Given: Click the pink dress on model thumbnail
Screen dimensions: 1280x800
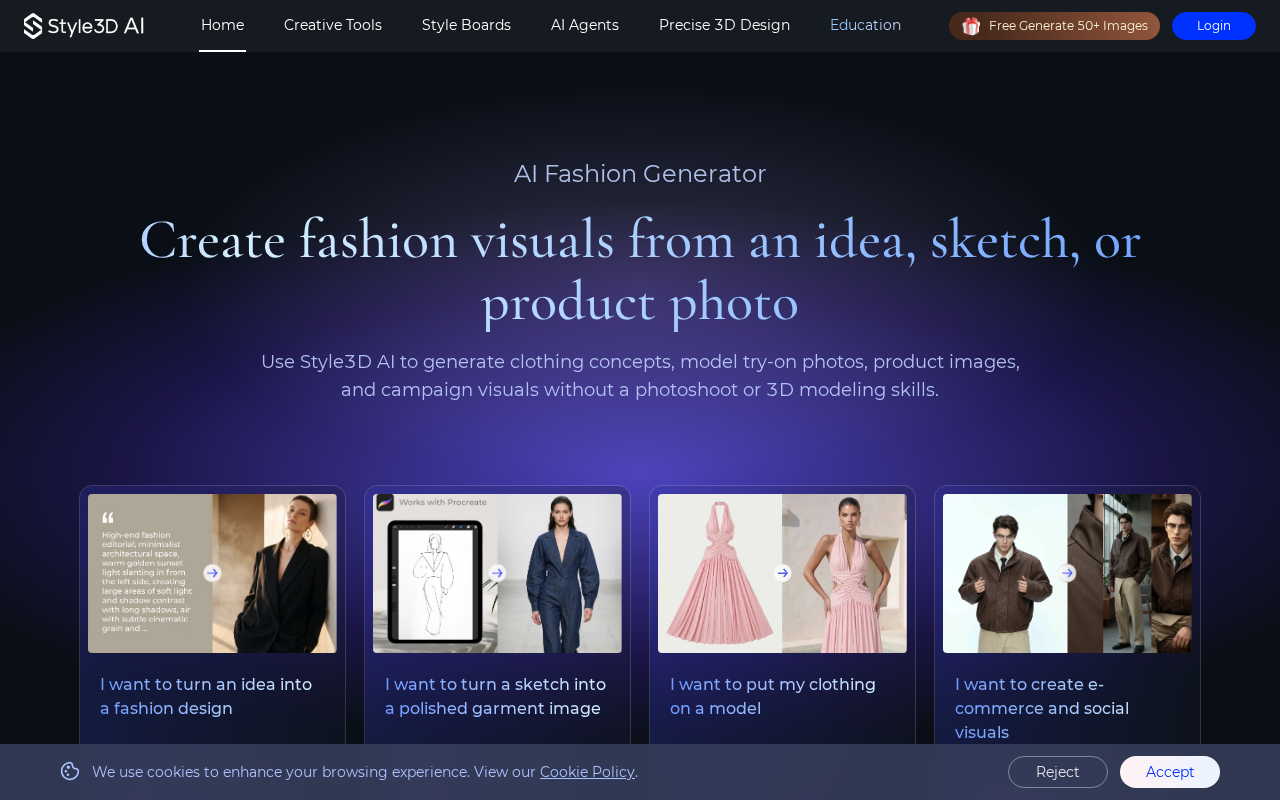Looking at the screenshot, I should click(845, 573).
